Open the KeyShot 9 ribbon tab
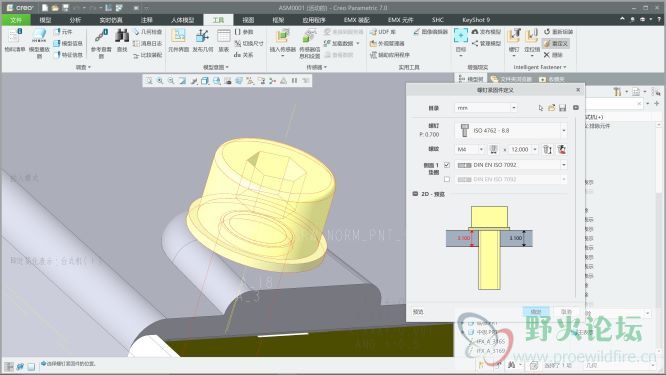 pos(476,20)
